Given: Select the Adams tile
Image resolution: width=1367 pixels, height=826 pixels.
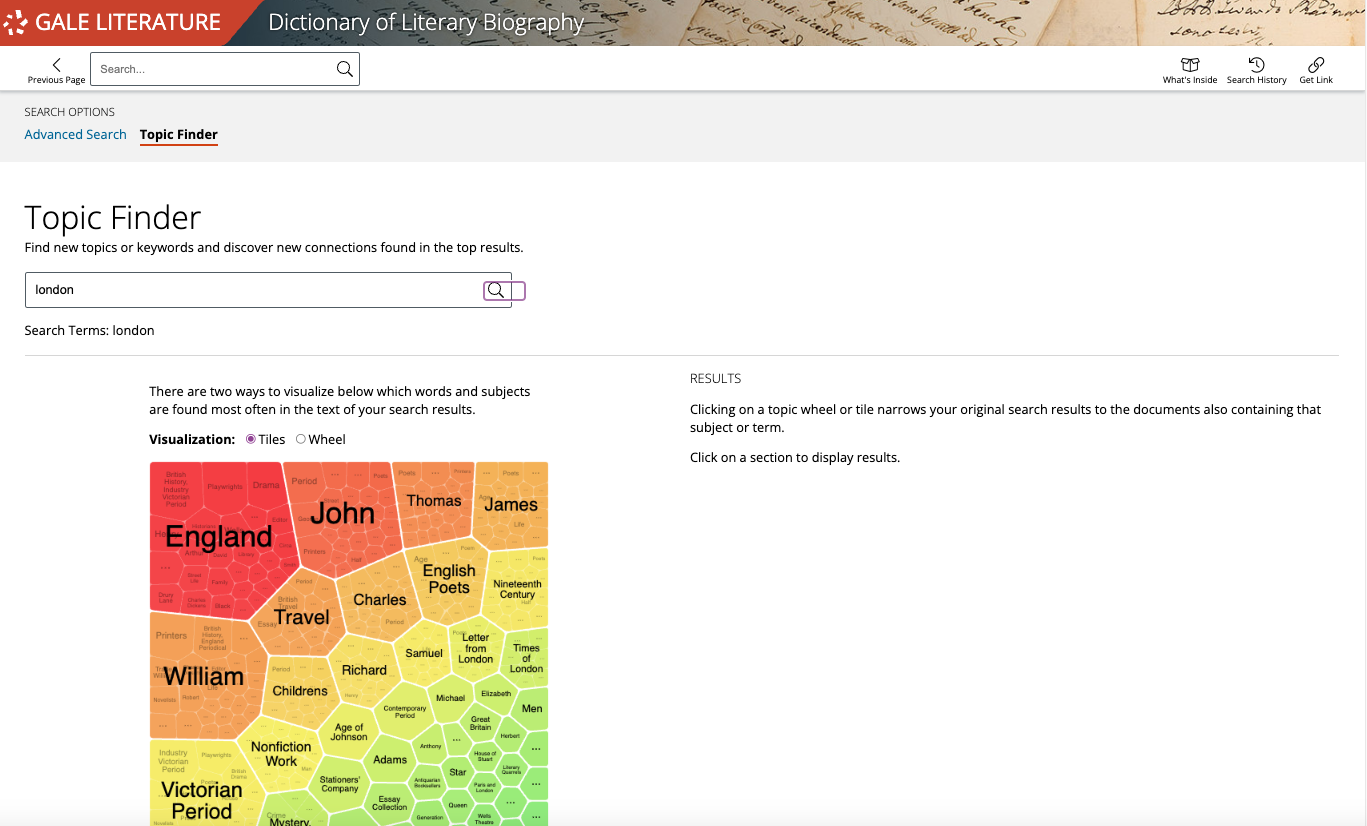Looking at the screenshot, I should pyautogui.click(x=390, y=759).
